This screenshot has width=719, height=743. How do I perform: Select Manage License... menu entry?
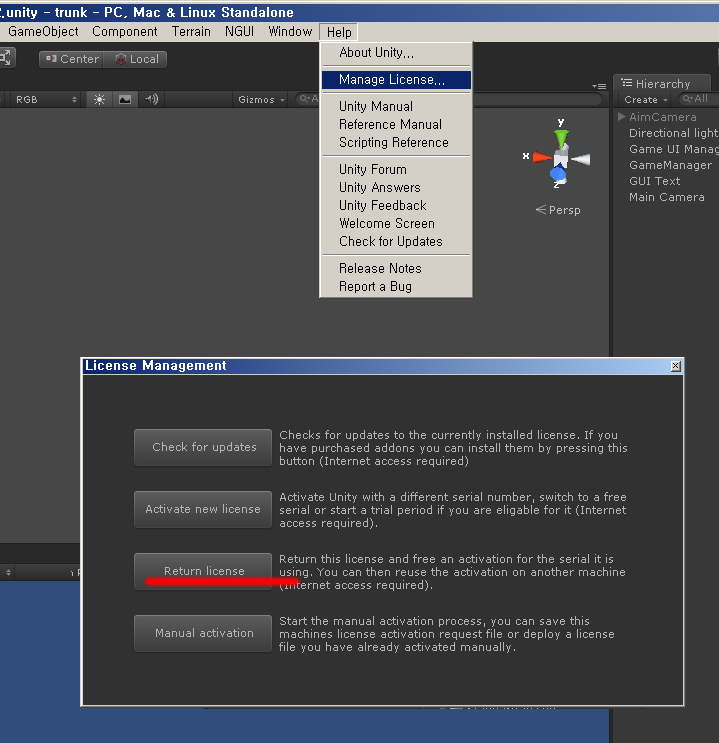coord(396,80)
